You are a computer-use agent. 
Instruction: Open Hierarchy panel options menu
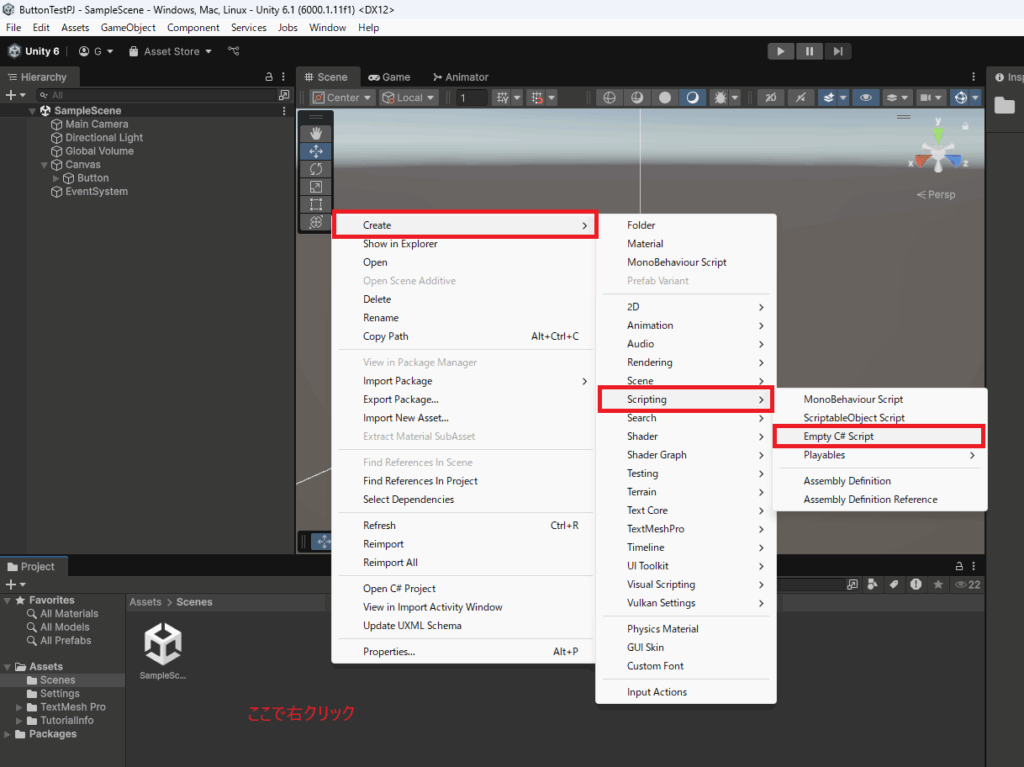coord(283,76)
